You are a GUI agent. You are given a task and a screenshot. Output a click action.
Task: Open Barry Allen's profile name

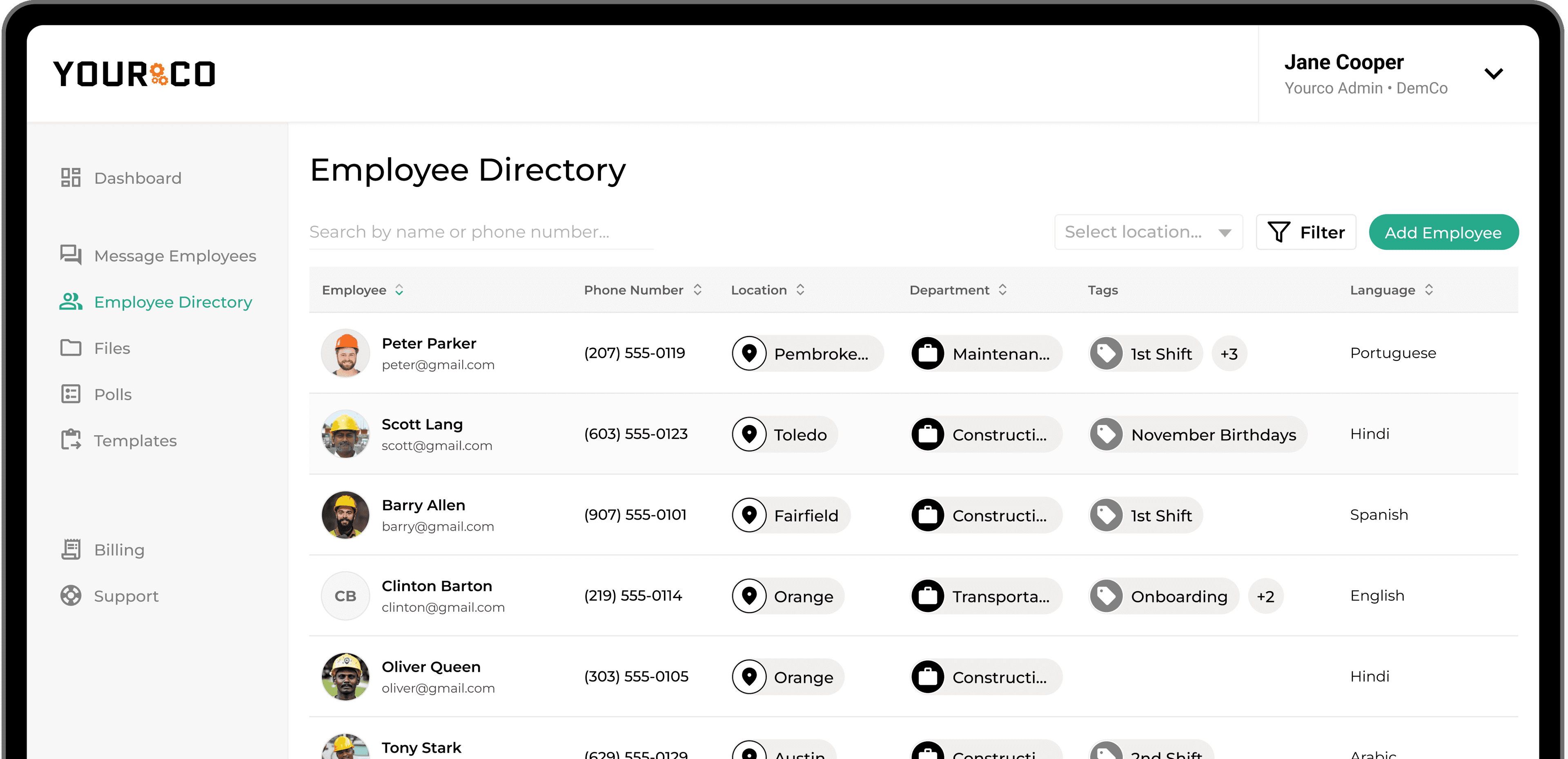point(423,505)
